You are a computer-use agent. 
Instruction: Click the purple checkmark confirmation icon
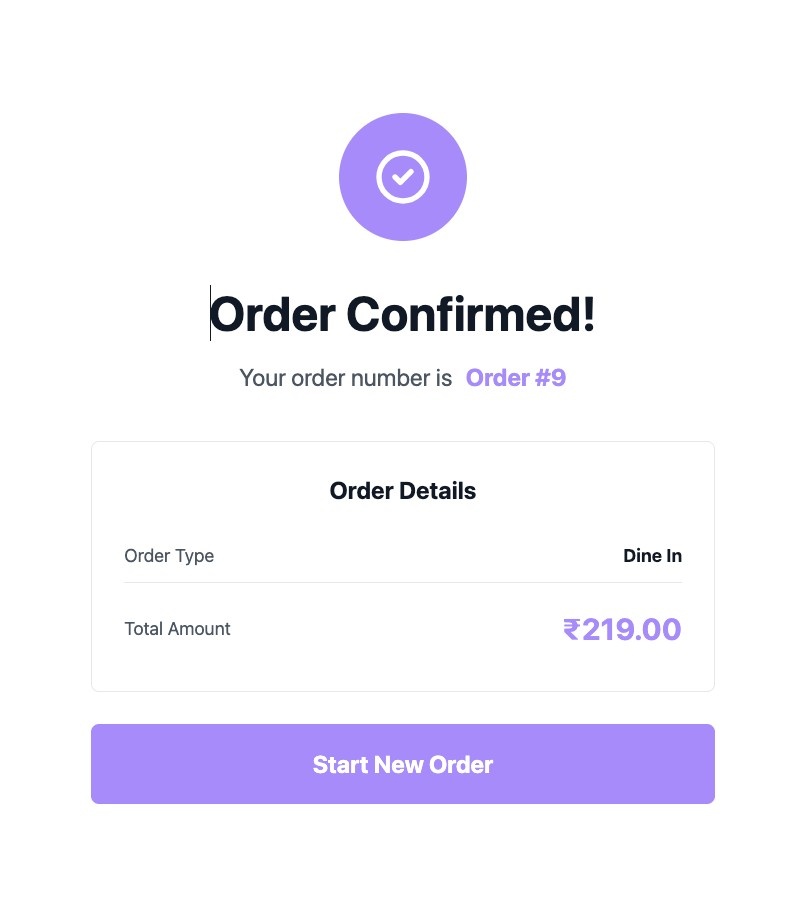(403, 177)
